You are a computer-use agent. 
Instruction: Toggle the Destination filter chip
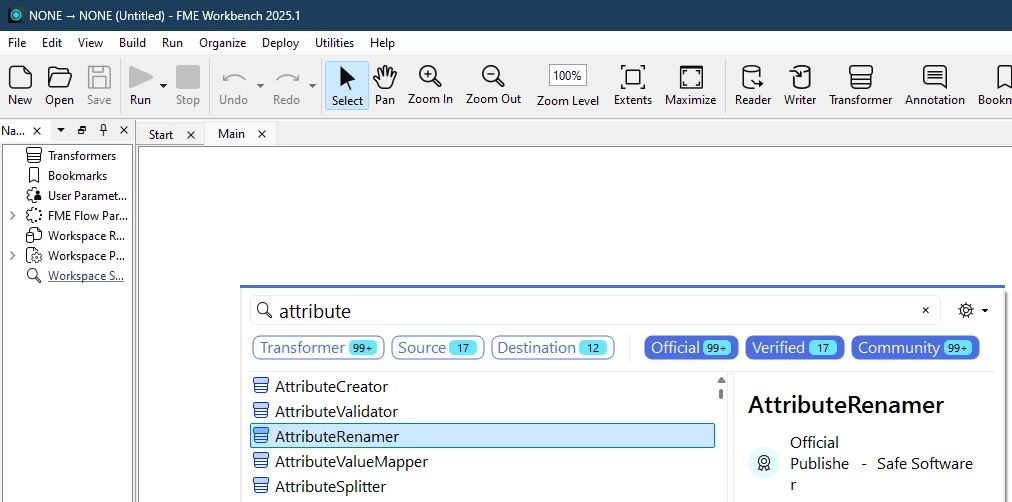tap(552, 348)
